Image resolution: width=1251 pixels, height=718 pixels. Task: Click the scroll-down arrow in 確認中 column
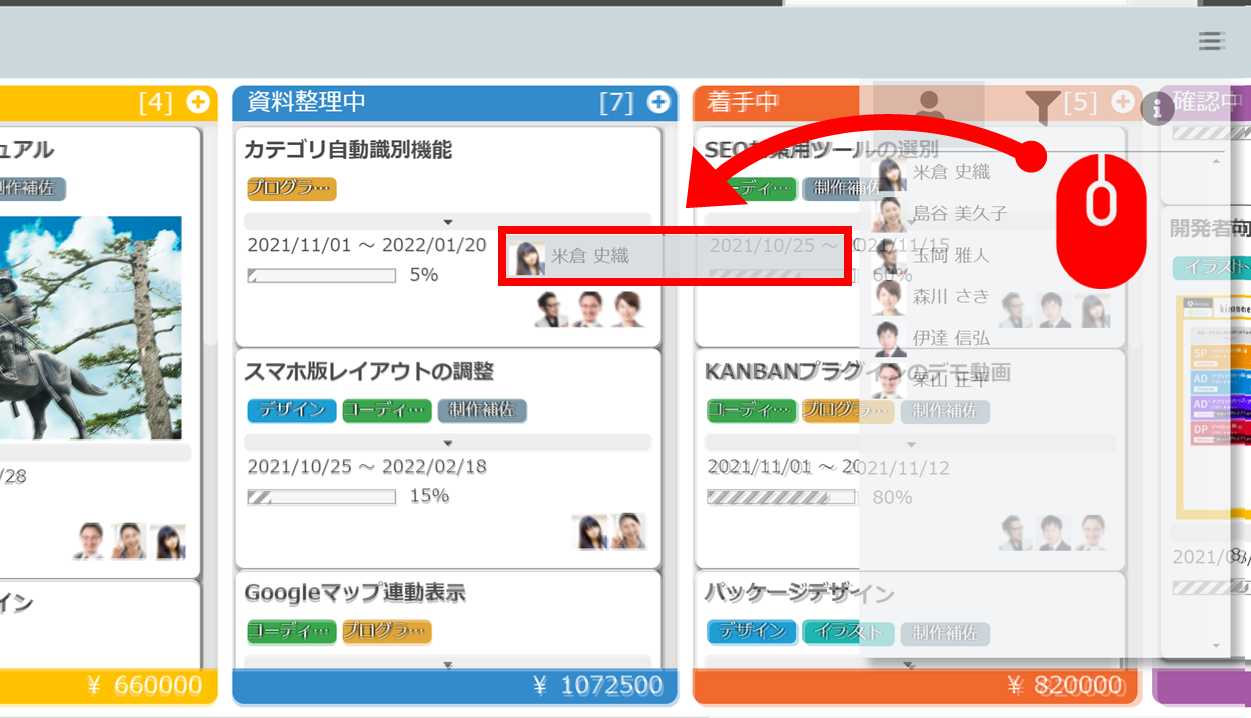(x=1217, y=646)
